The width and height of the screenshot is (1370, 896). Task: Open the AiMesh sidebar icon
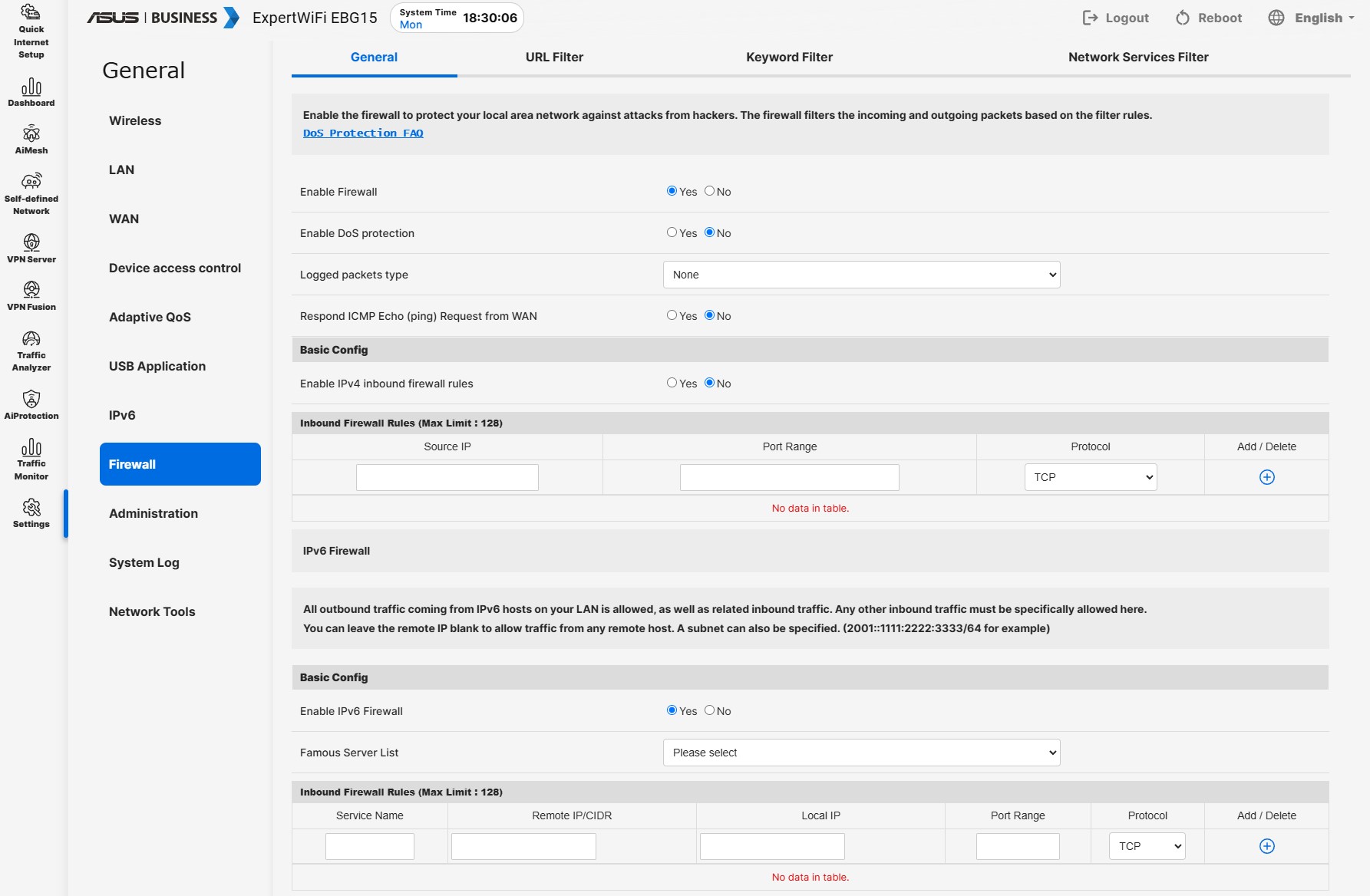click(31, 134)
